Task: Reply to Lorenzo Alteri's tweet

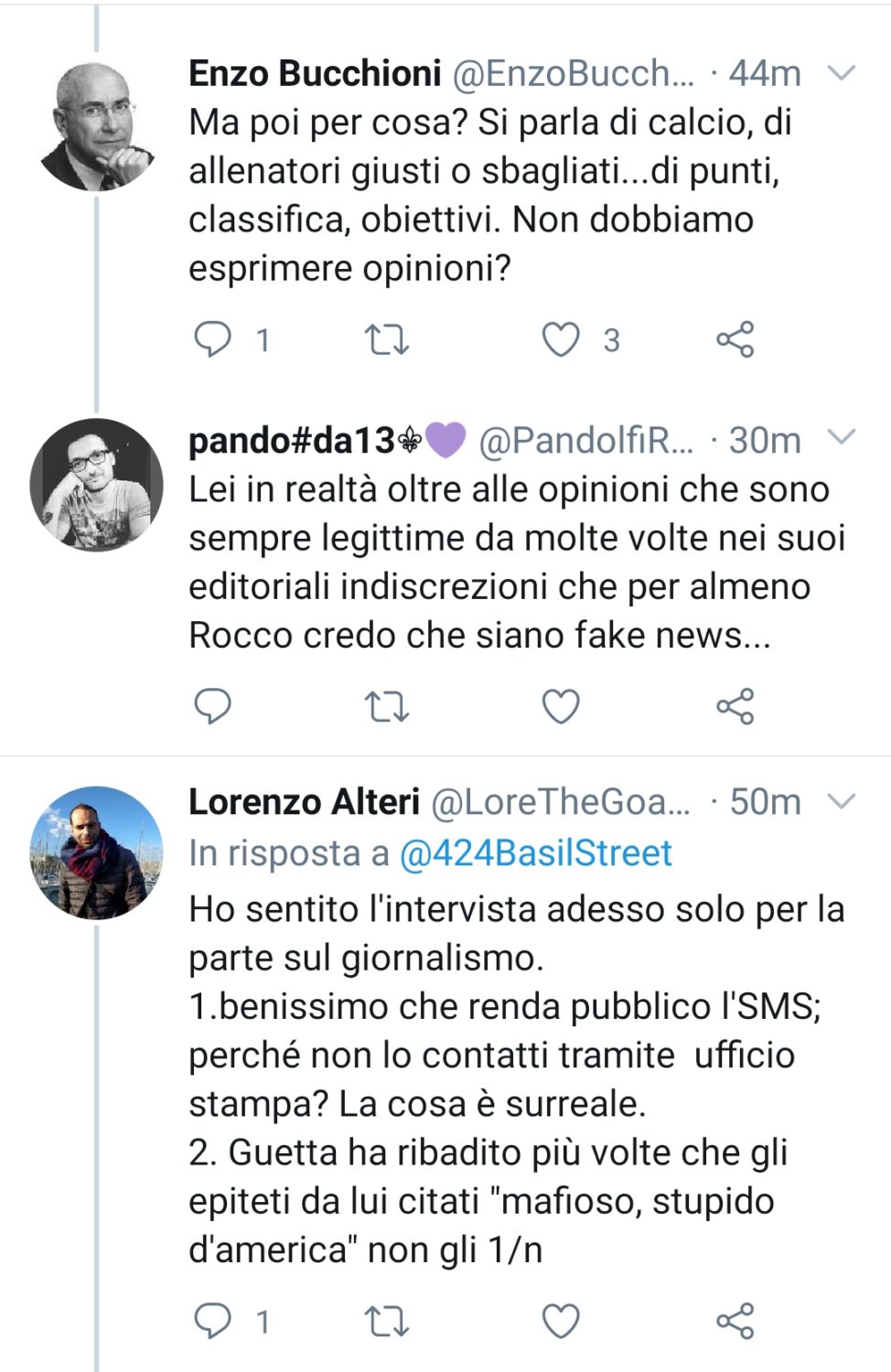Action: (x=214, y=1320)
